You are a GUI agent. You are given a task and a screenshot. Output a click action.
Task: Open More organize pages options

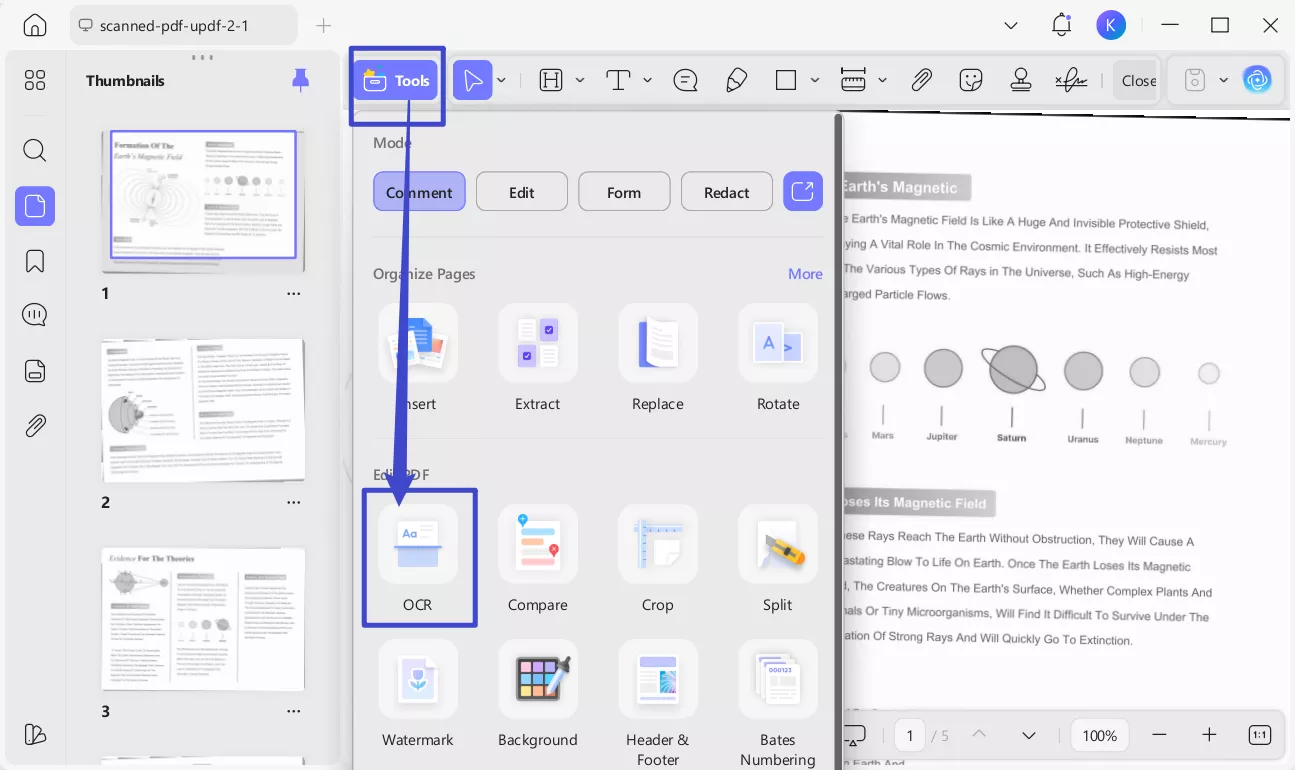tap(805, 274)
